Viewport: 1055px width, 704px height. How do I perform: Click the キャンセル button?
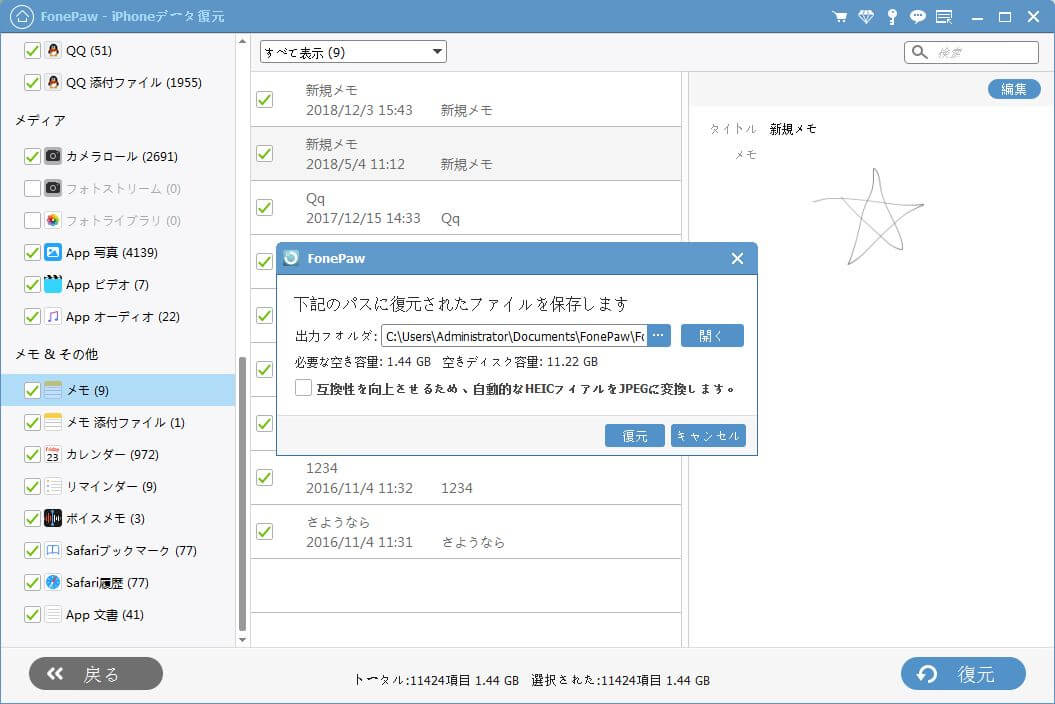(708, 435)
